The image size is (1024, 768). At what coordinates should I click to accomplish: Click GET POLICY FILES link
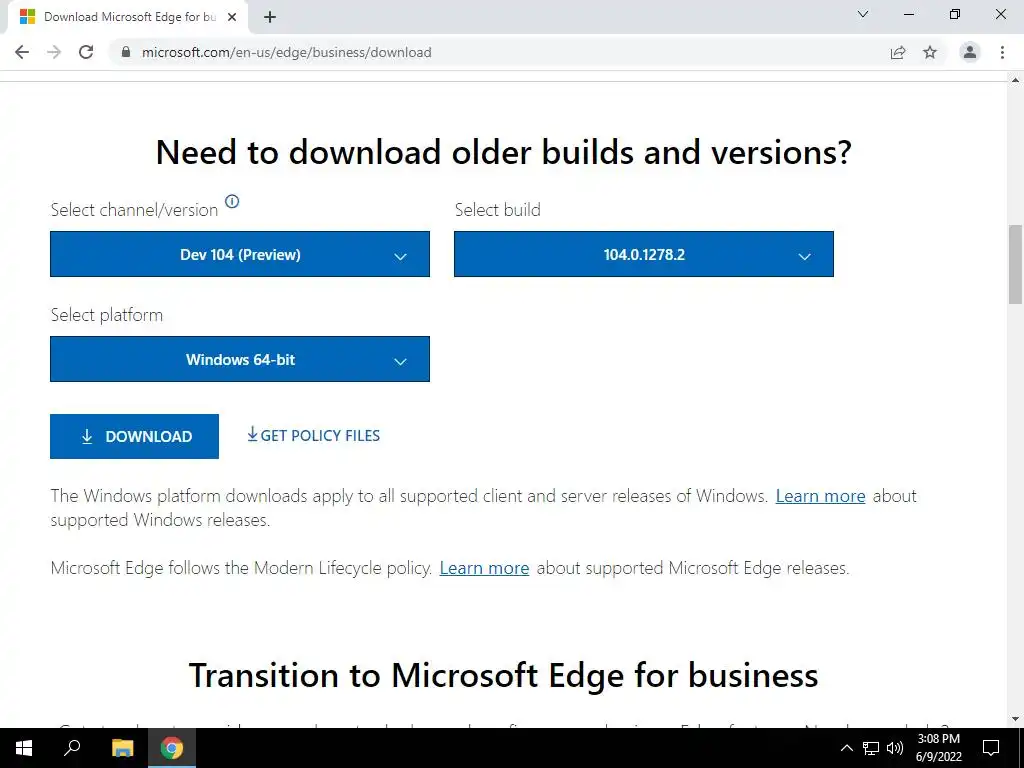point(313,436)
